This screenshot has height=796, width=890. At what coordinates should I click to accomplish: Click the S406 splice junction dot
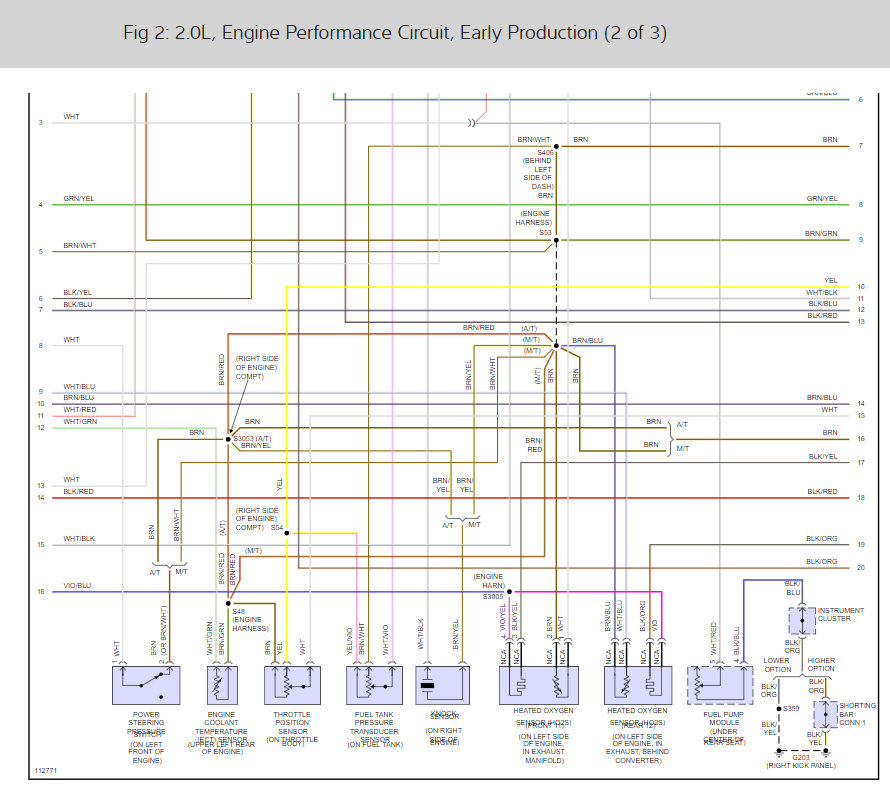tap(556, 146)
